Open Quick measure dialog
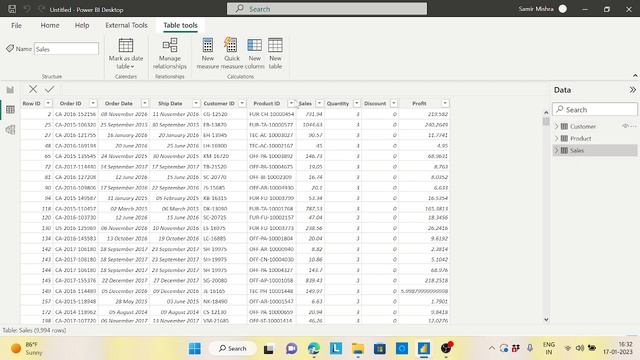Image resolution: width=640 pixels, height=360 pixels. point(231,53)
